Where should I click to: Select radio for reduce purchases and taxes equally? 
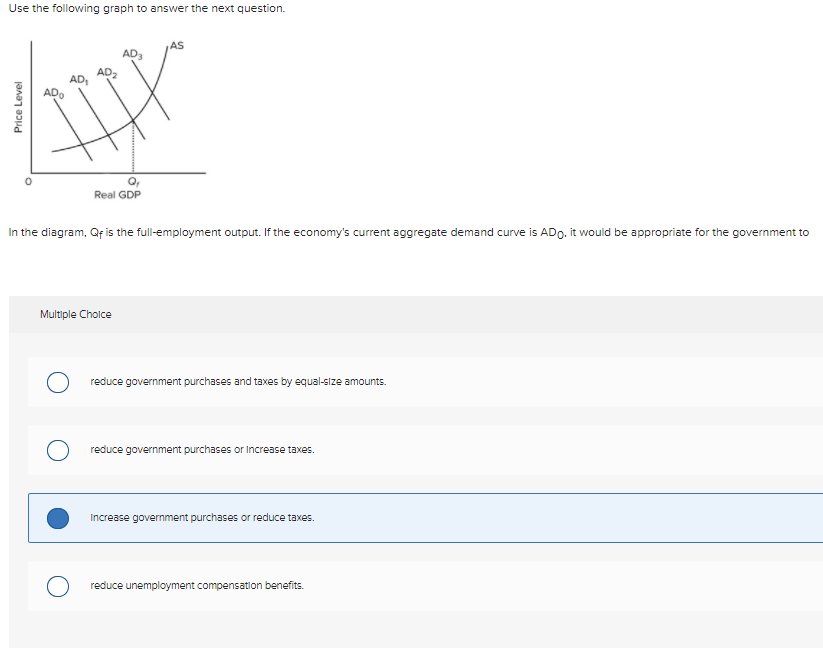(x=58, y=382)
